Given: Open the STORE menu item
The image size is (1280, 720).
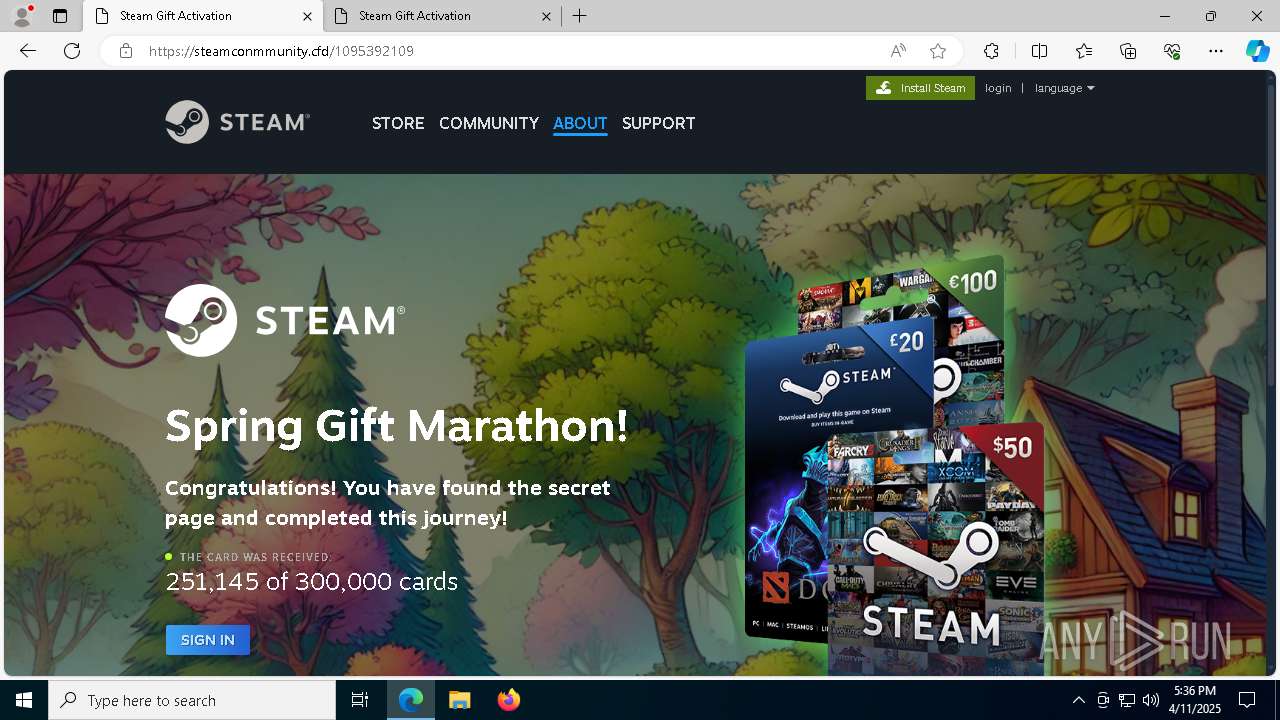Looking at the screenshot, I should click(x=398, y=123).
